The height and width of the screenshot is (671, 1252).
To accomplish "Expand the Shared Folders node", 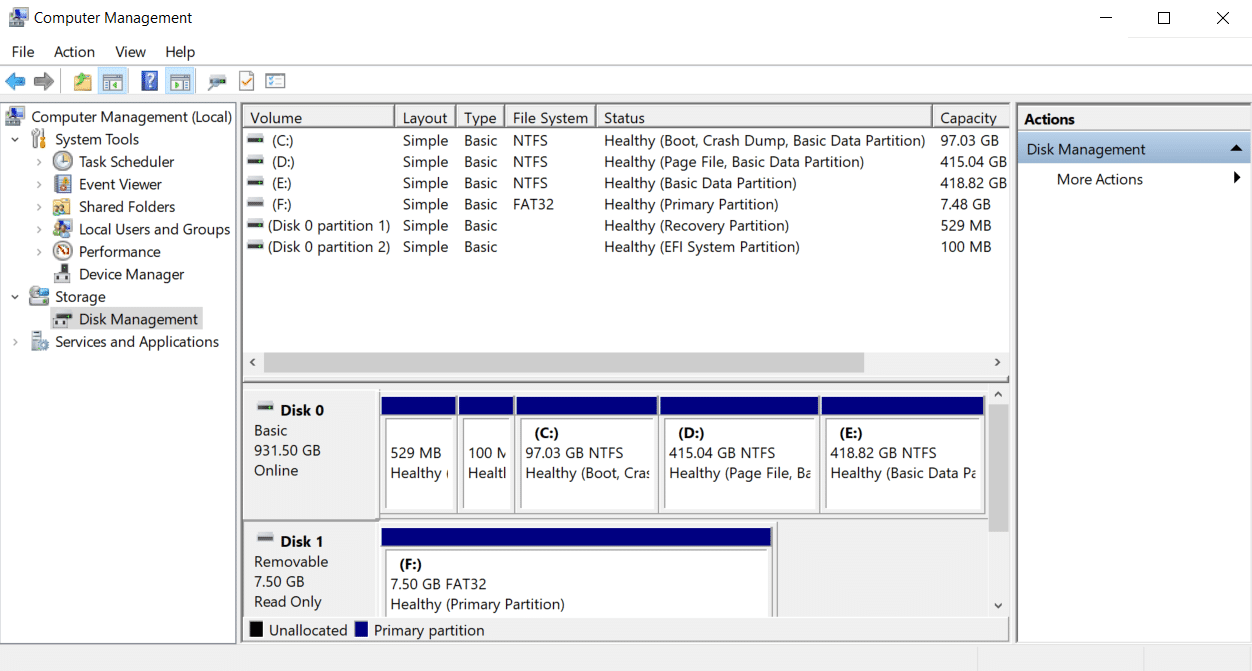I will pos(39,206).
